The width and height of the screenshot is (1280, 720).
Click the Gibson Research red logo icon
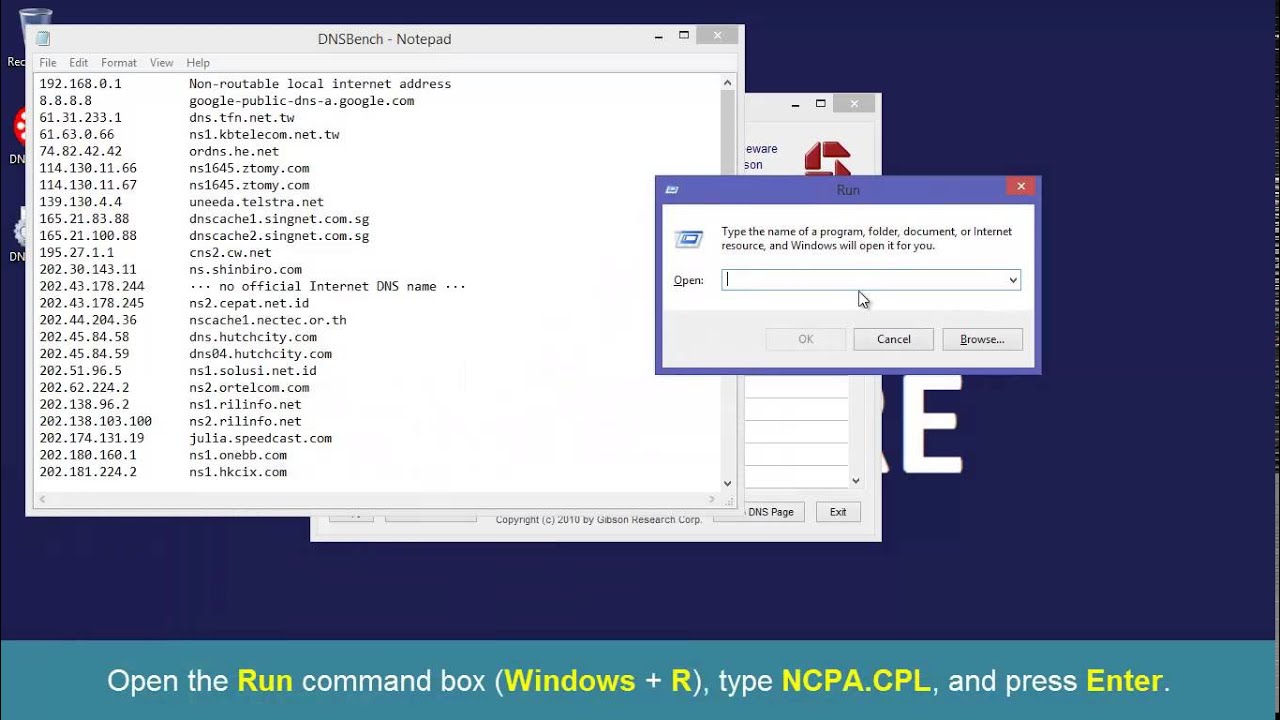[828, 158]
